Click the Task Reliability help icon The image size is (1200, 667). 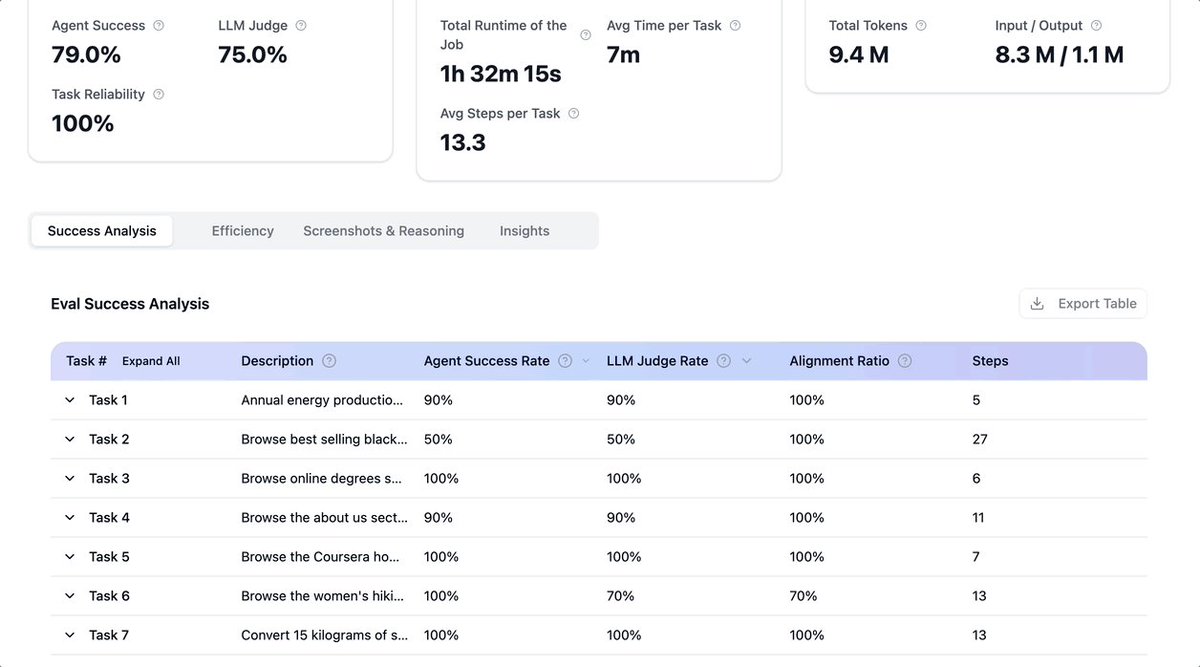click(x=159, y=94)
